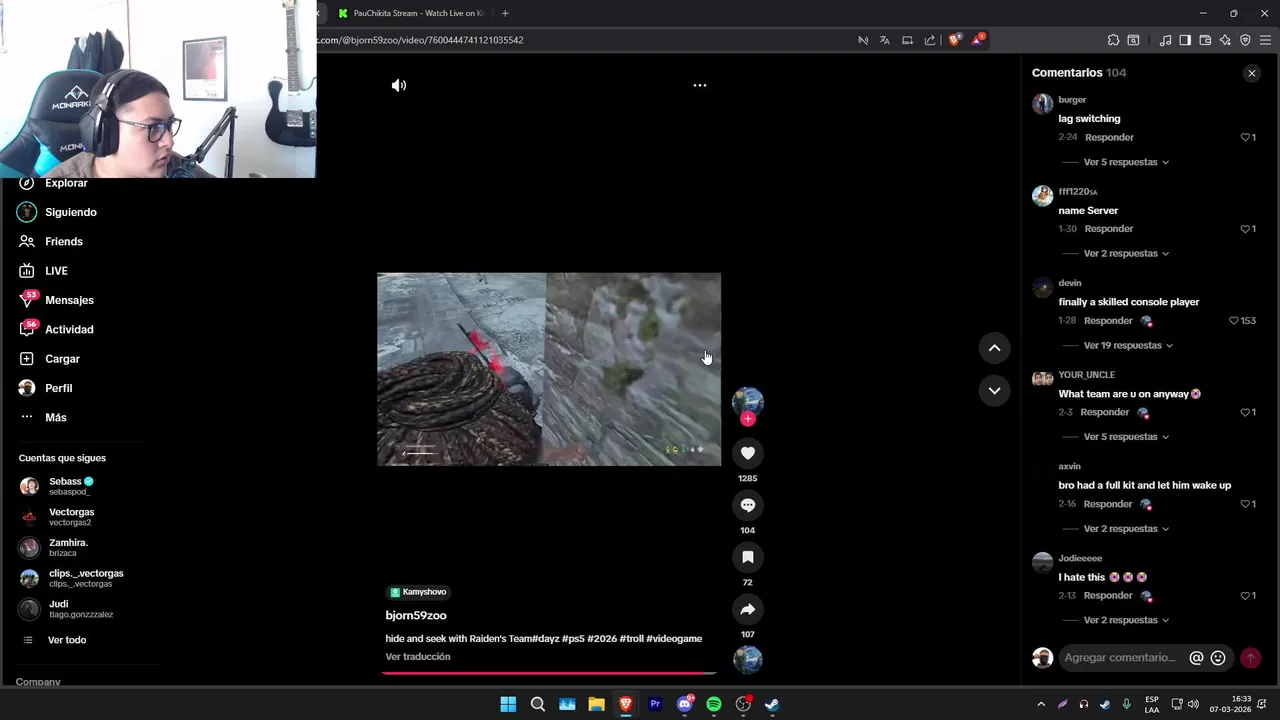Like devin's comment with 153 likes

pyautogui.click(x=1234, y=321)
